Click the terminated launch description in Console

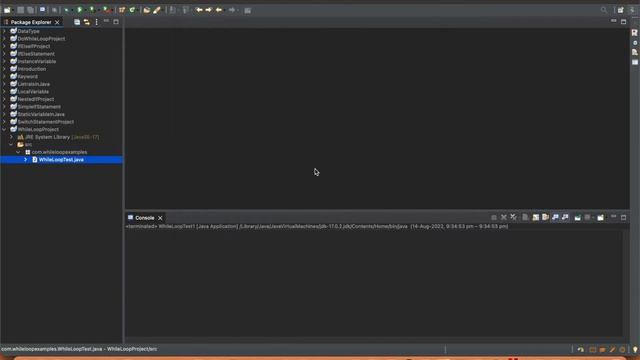pyautogui.click(x=317, y=226)
